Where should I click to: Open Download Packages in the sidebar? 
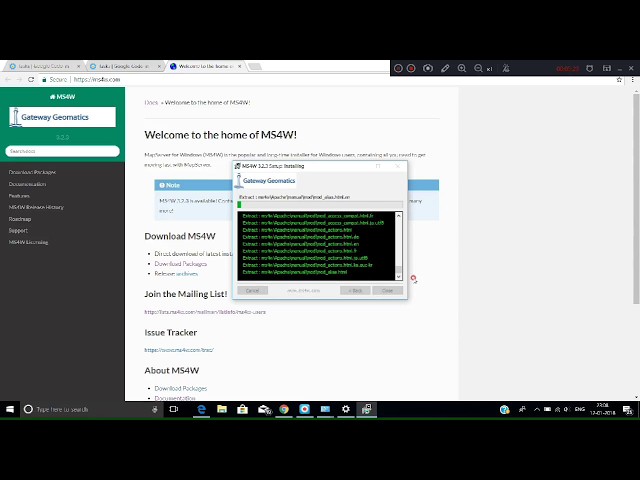[33, 172]
